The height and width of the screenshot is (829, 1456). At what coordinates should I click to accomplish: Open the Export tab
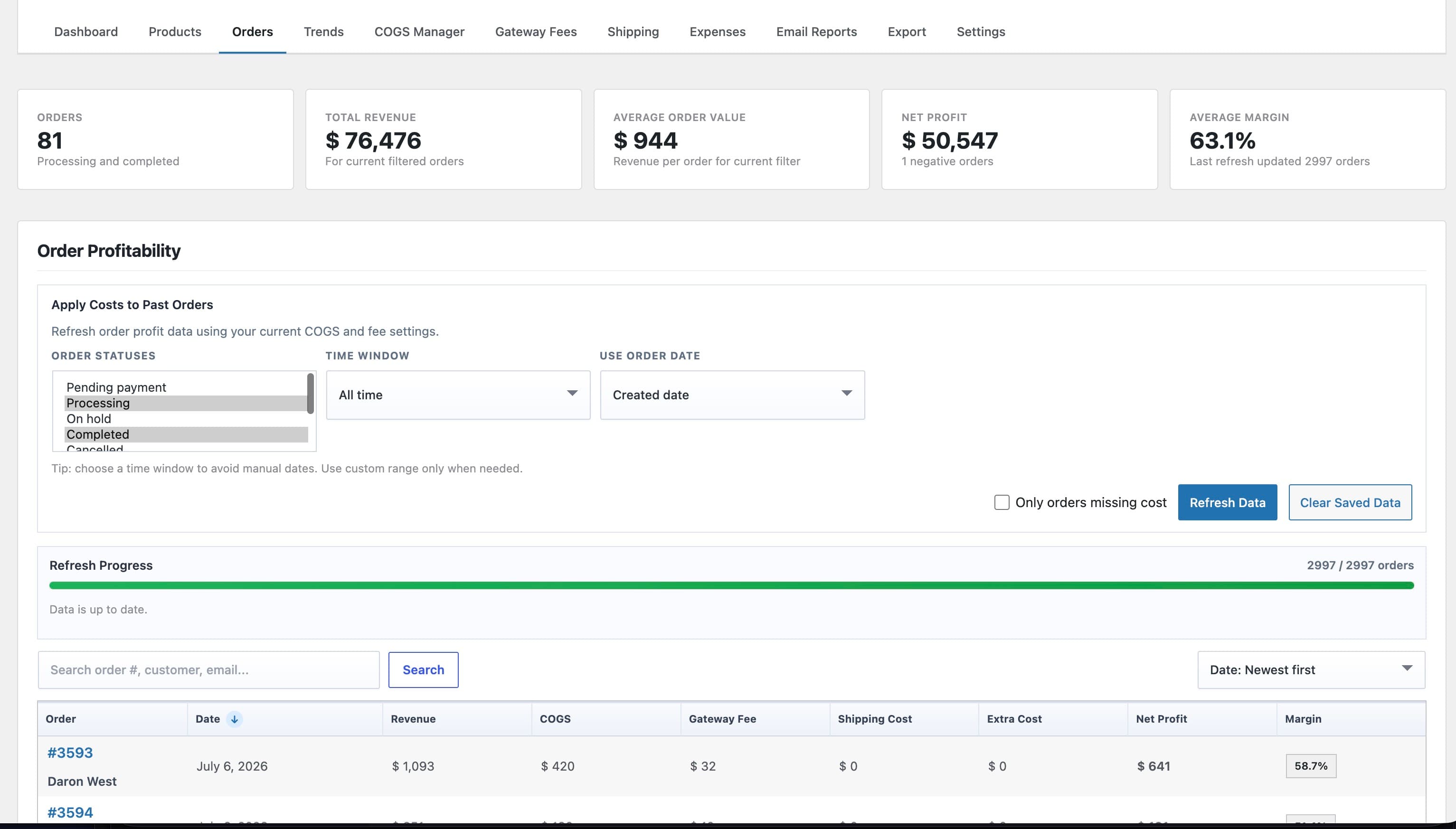coord(907,32)
